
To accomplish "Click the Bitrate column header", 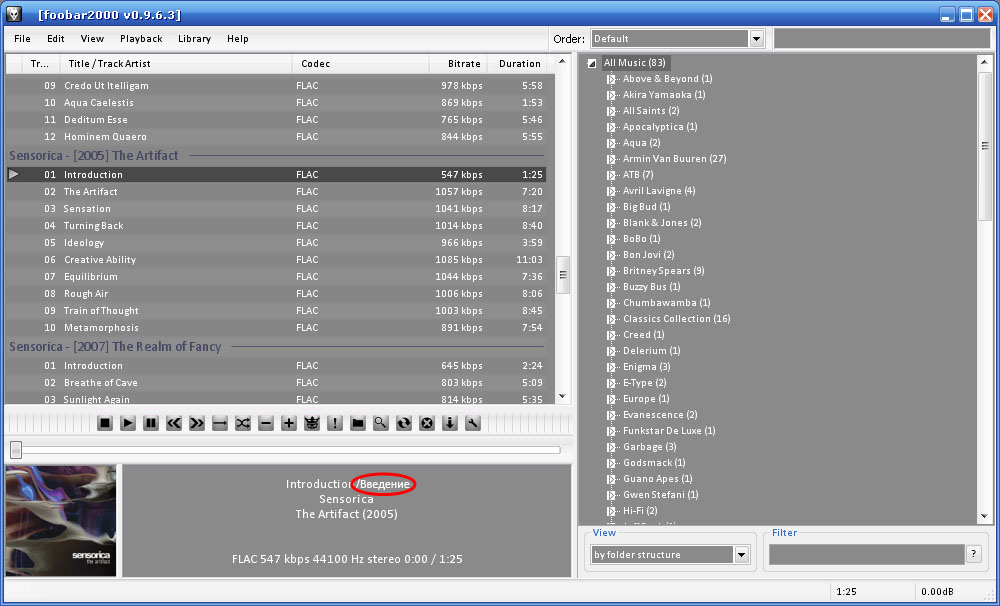I will tap(459, 64).
